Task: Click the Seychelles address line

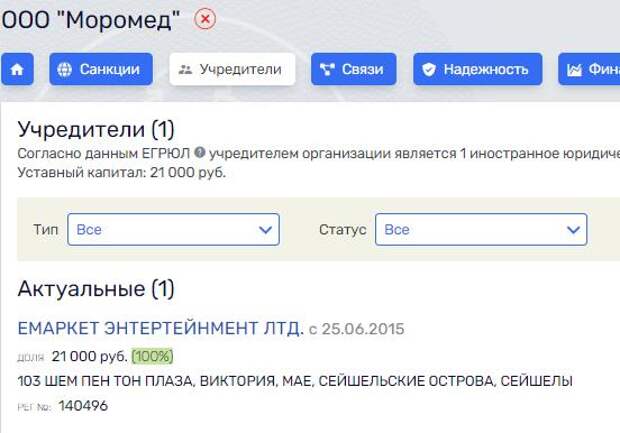Action: [x=295, y=381]
